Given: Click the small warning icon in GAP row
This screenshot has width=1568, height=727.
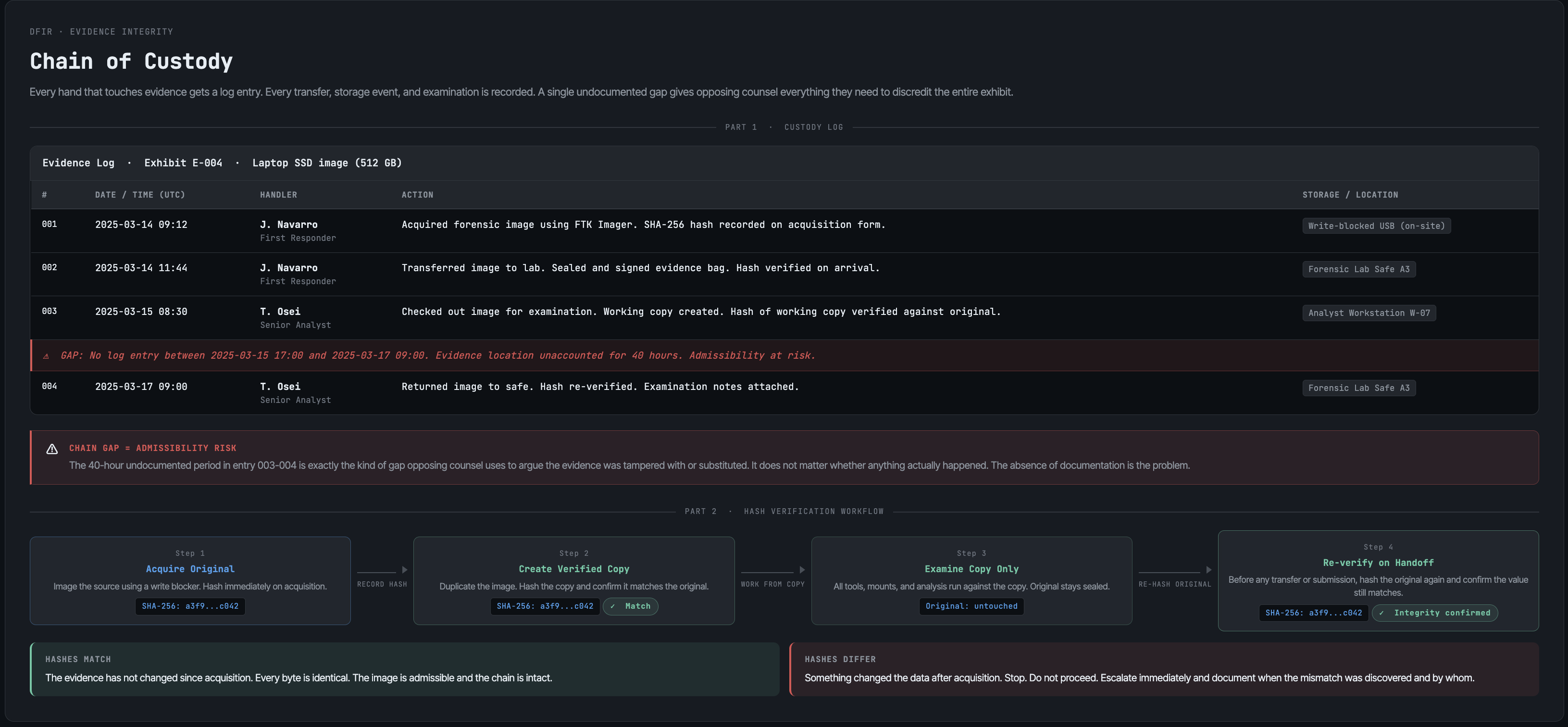Looking at the screenshot, I should coord(46,356).
